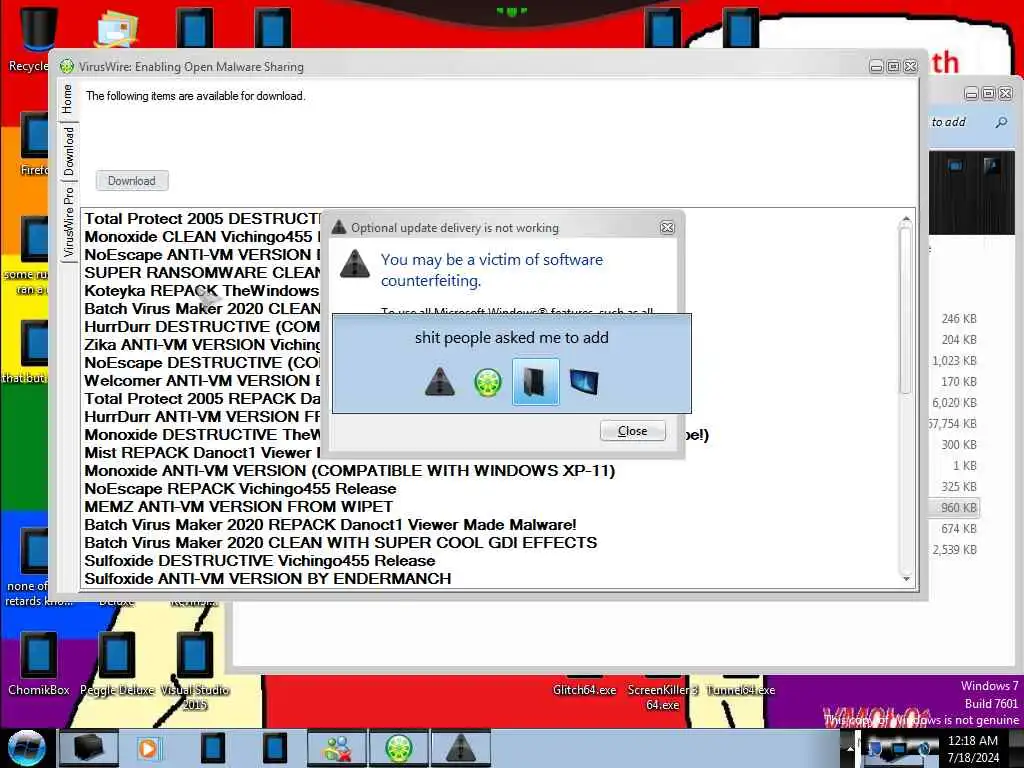Switch to the Download vertical tab

[x=69, y=152]
